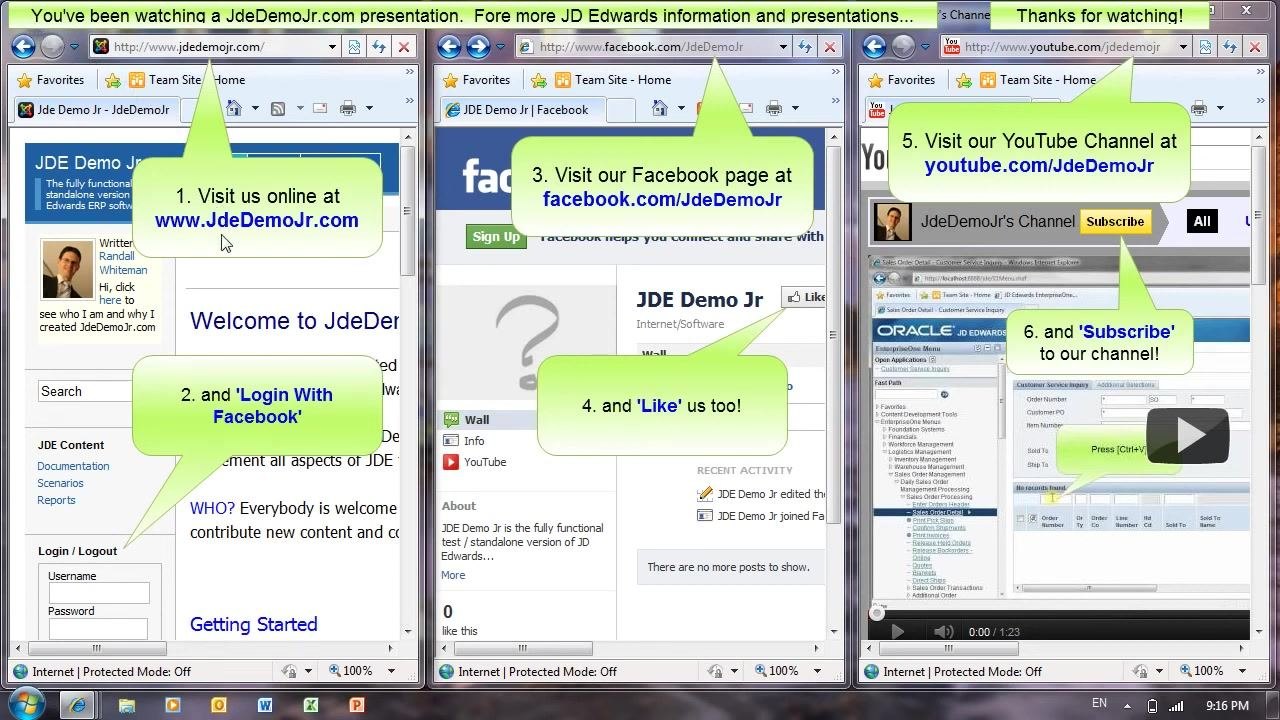Open PowerPoint from the taskbar

[x=356, y=705]
